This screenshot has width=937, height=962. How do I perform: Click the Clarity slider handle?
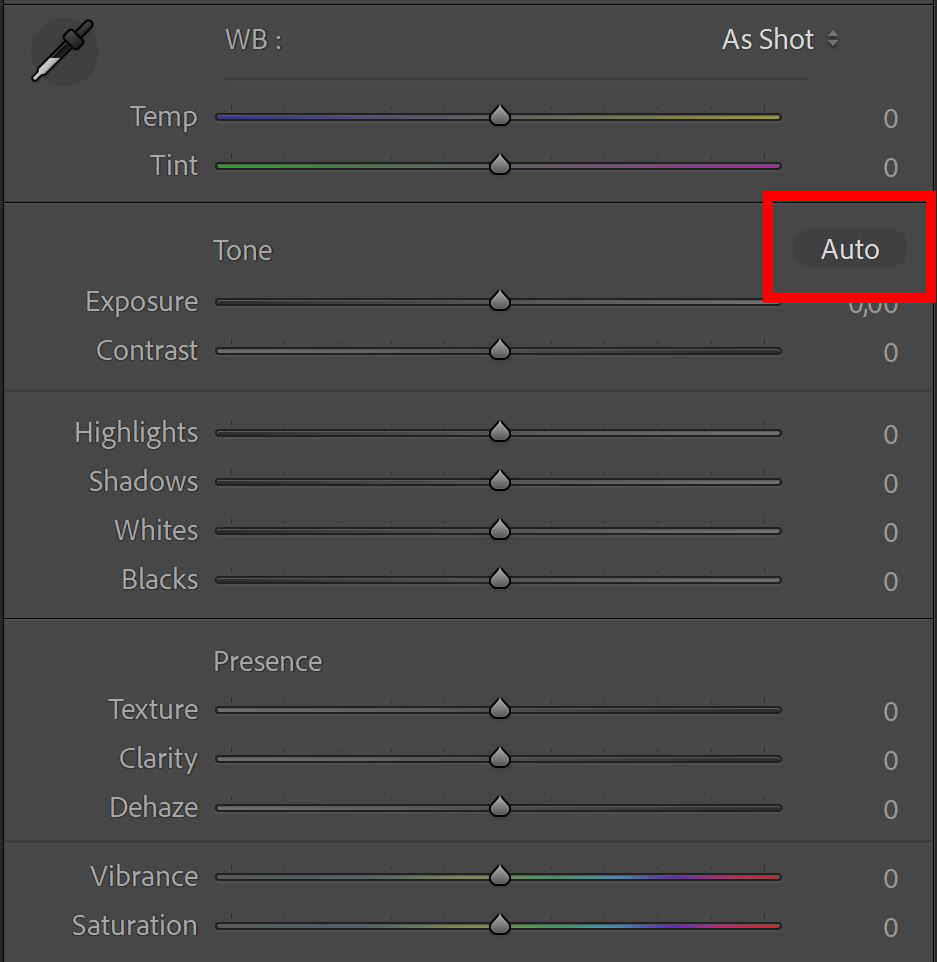tap(500, 758)
